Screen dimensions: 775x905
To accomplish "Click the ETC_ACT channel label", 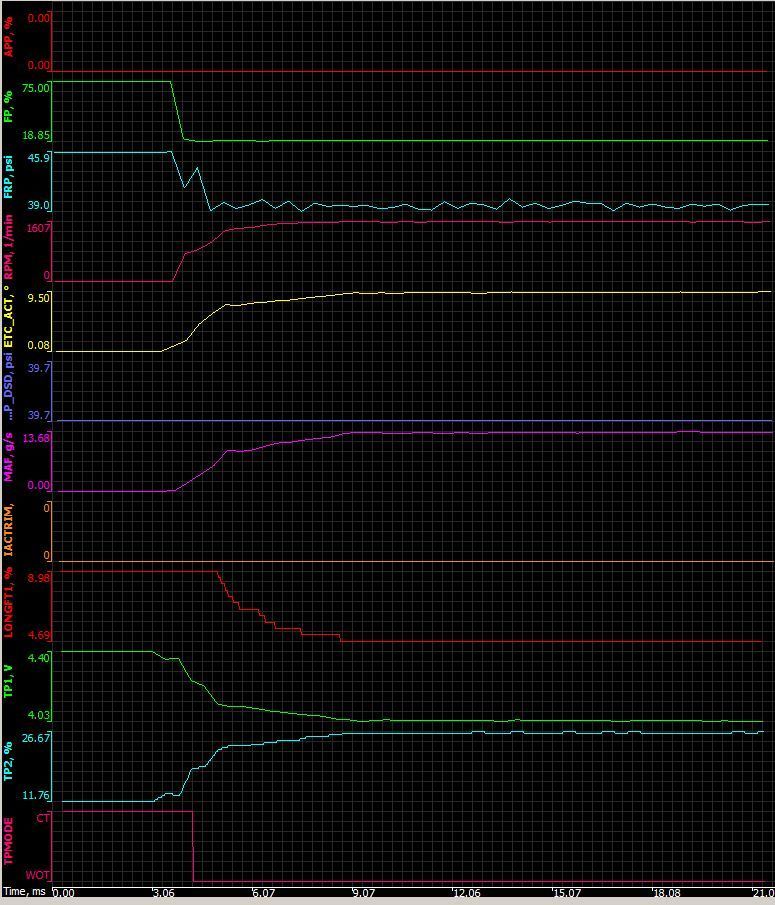I will click(9, 324).
